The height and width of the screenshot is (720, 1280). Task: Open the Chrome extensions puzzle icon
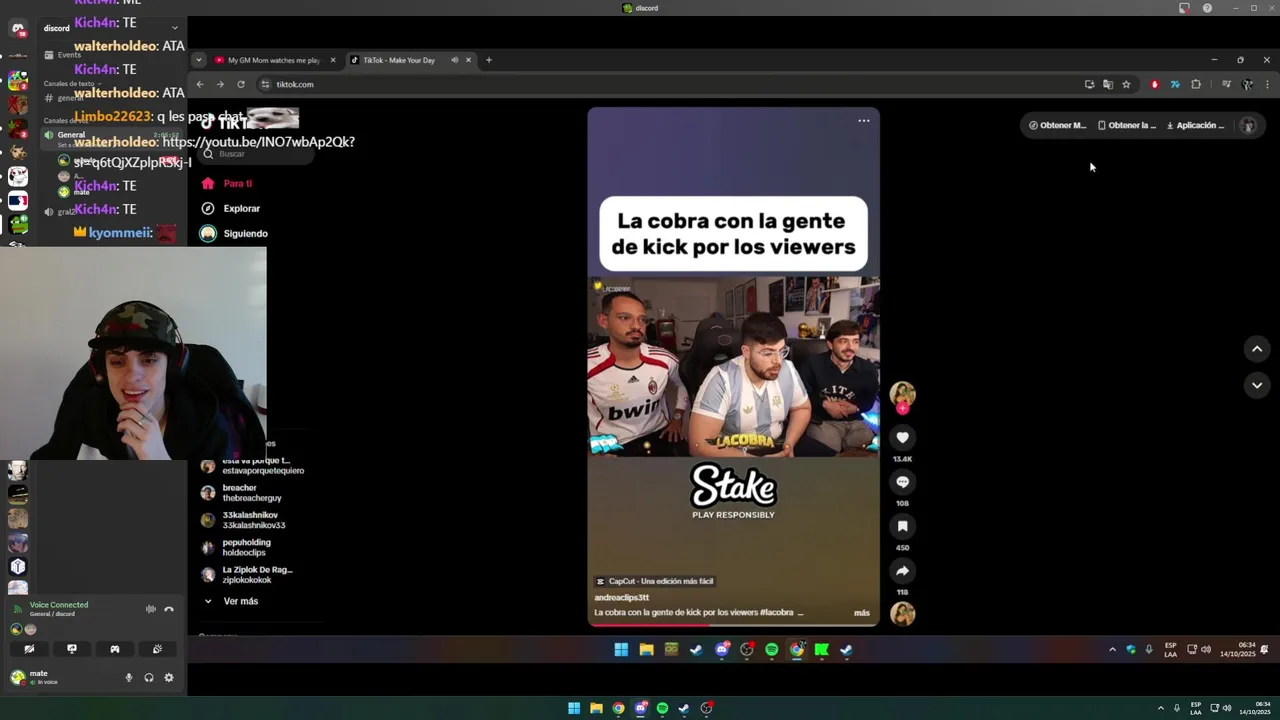(x=1196, y=84)
